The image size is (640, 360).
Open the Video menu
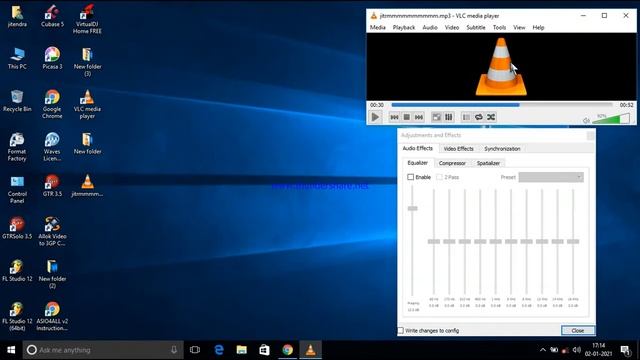(x=452, y=27)
